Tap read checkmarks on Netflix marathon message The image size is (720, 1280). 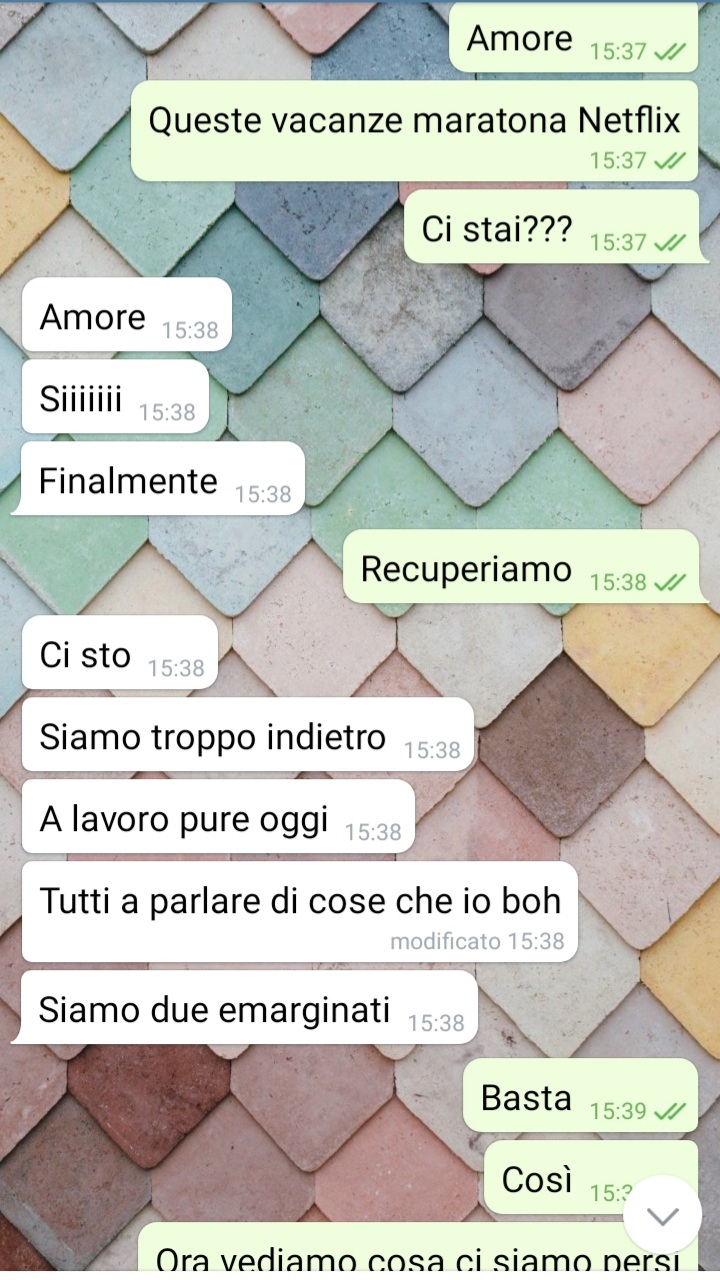[669, 160]
